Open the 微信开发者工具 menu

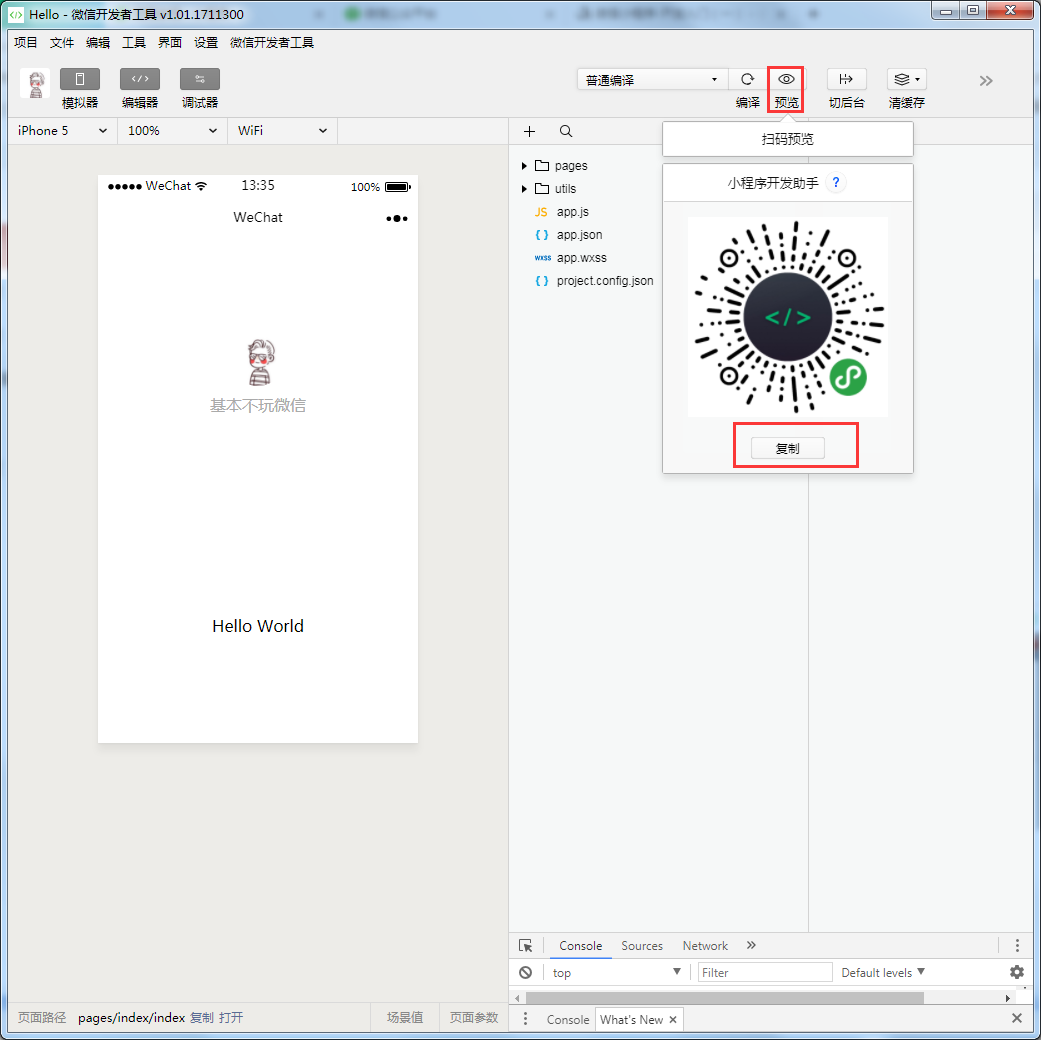coord(272,43)
